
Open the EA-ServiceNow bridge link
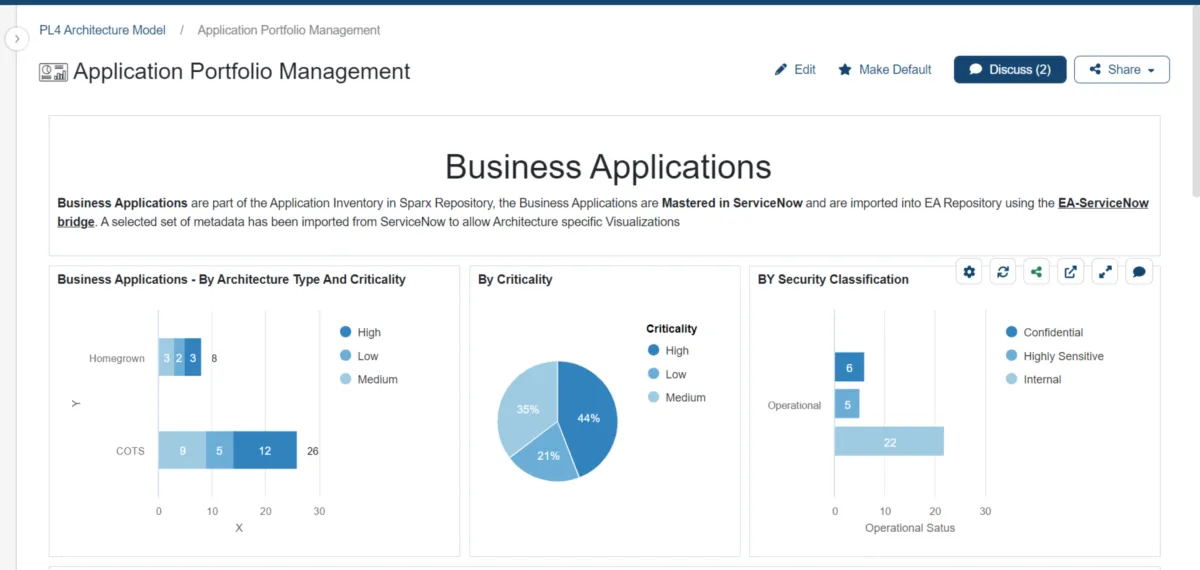pyautogui.click(x=1103, y=203)
